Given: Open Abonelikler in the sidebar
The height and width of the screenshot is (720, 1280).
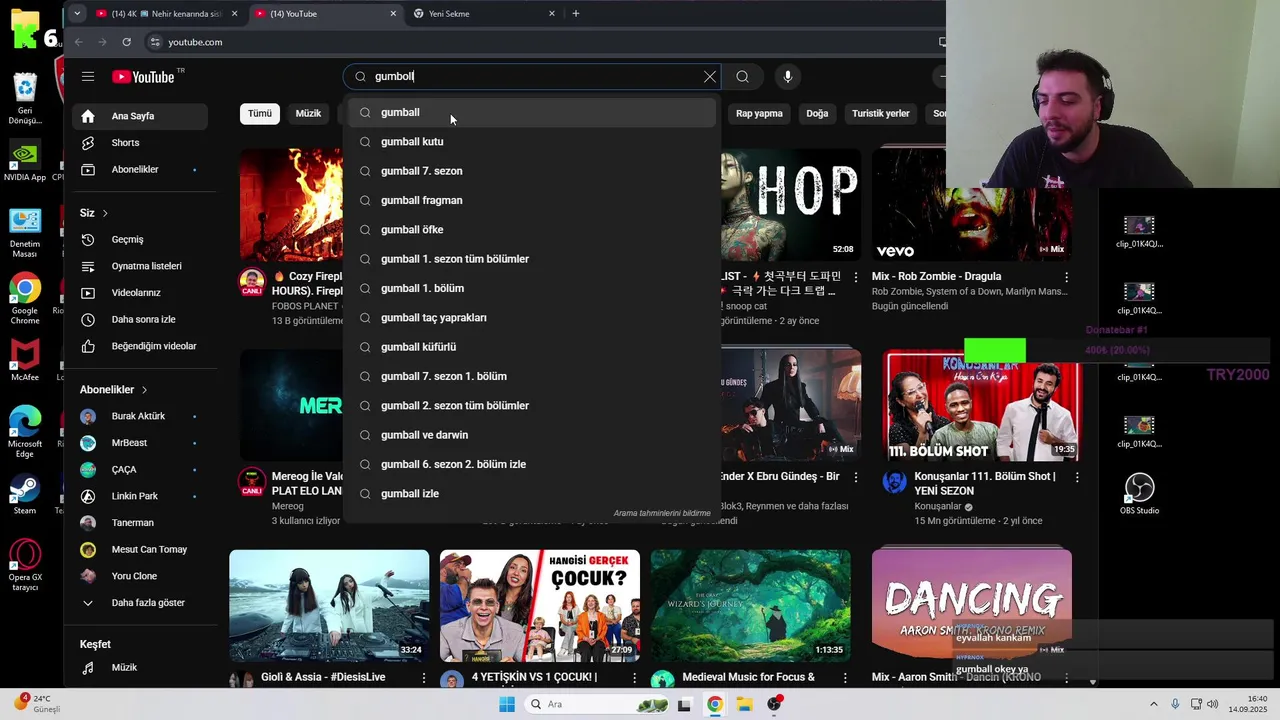Looking at the screenshot, I should (x=140, y=170).
